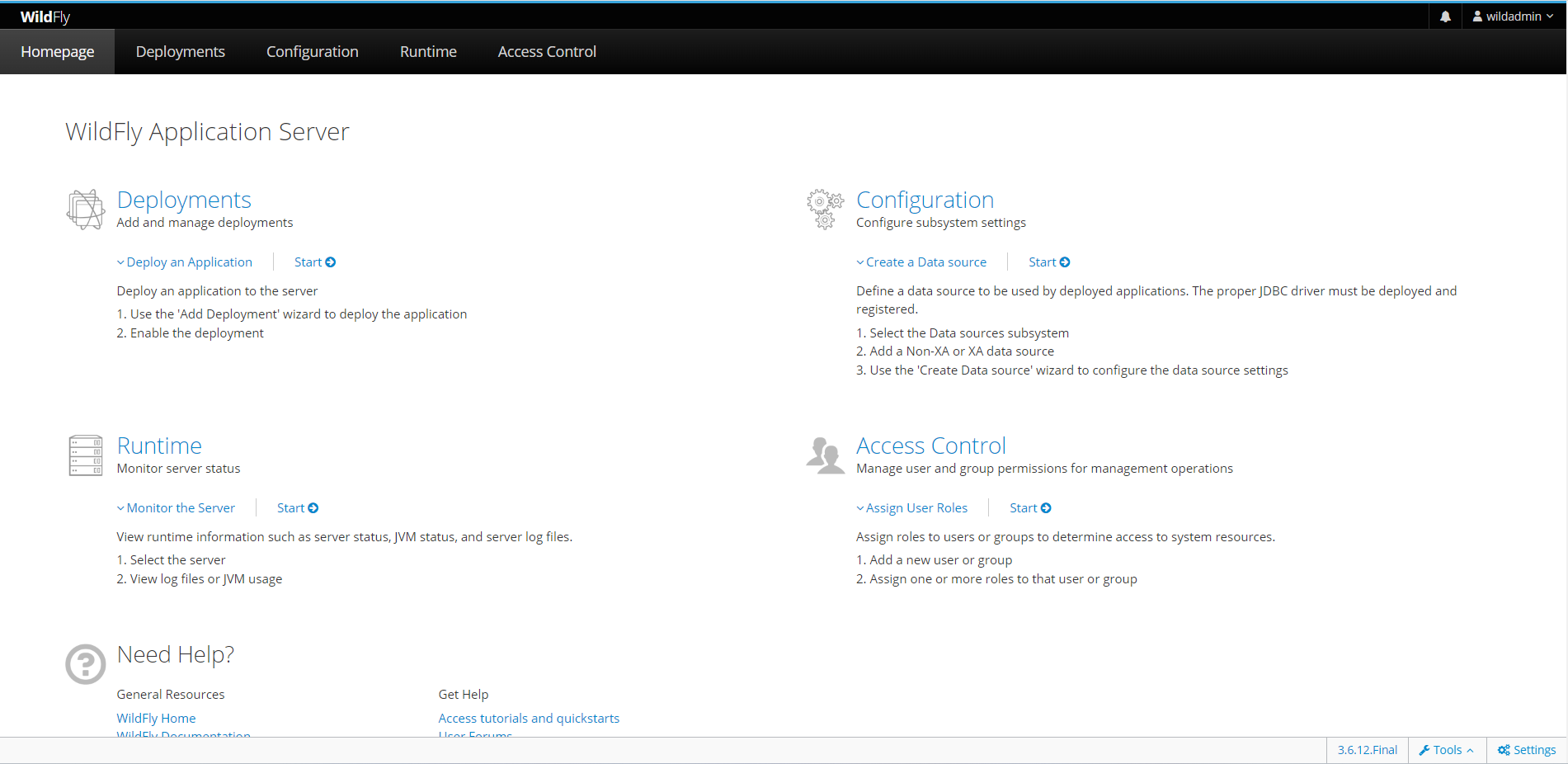Click 'Add a new user or group' step

coord(941,560)
